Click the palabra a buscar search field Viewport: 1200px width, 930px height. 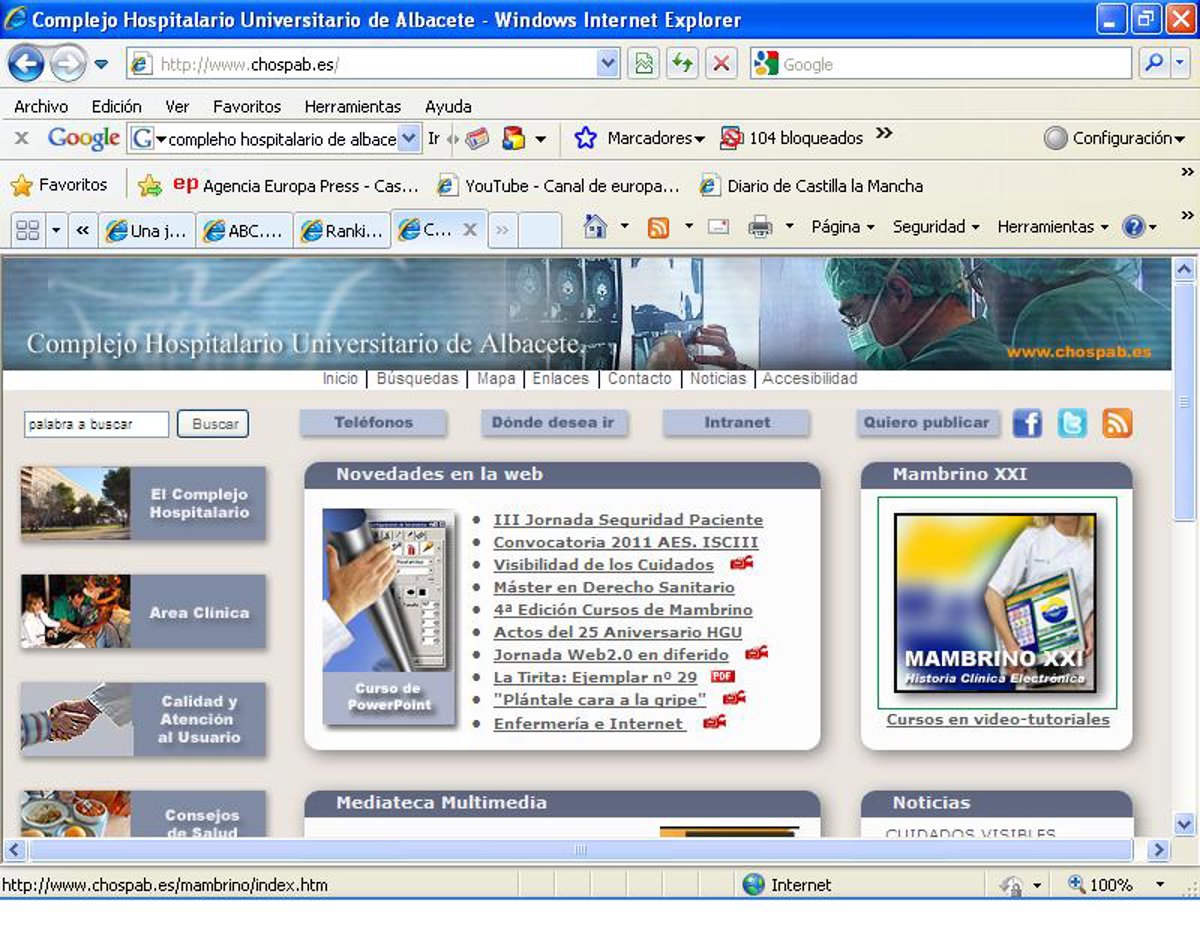pyautogui.click(x=96, y=424)
